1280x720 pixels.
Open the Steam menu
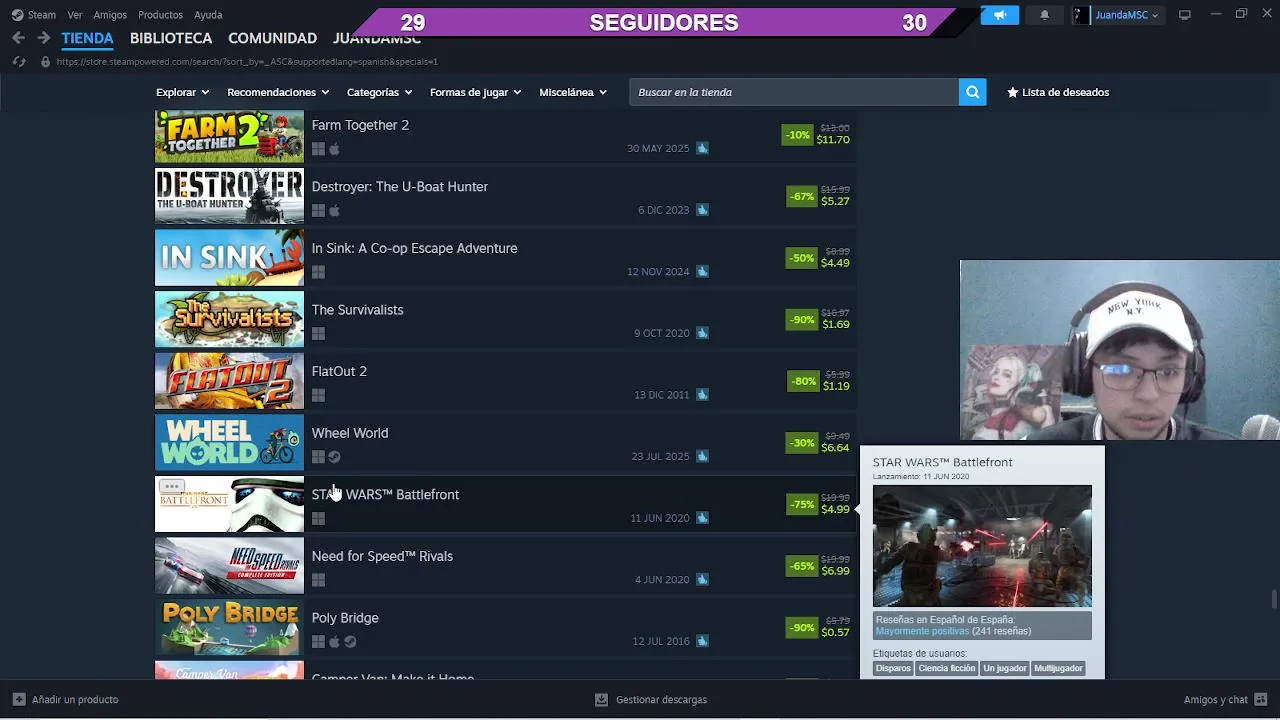[42, 15]
